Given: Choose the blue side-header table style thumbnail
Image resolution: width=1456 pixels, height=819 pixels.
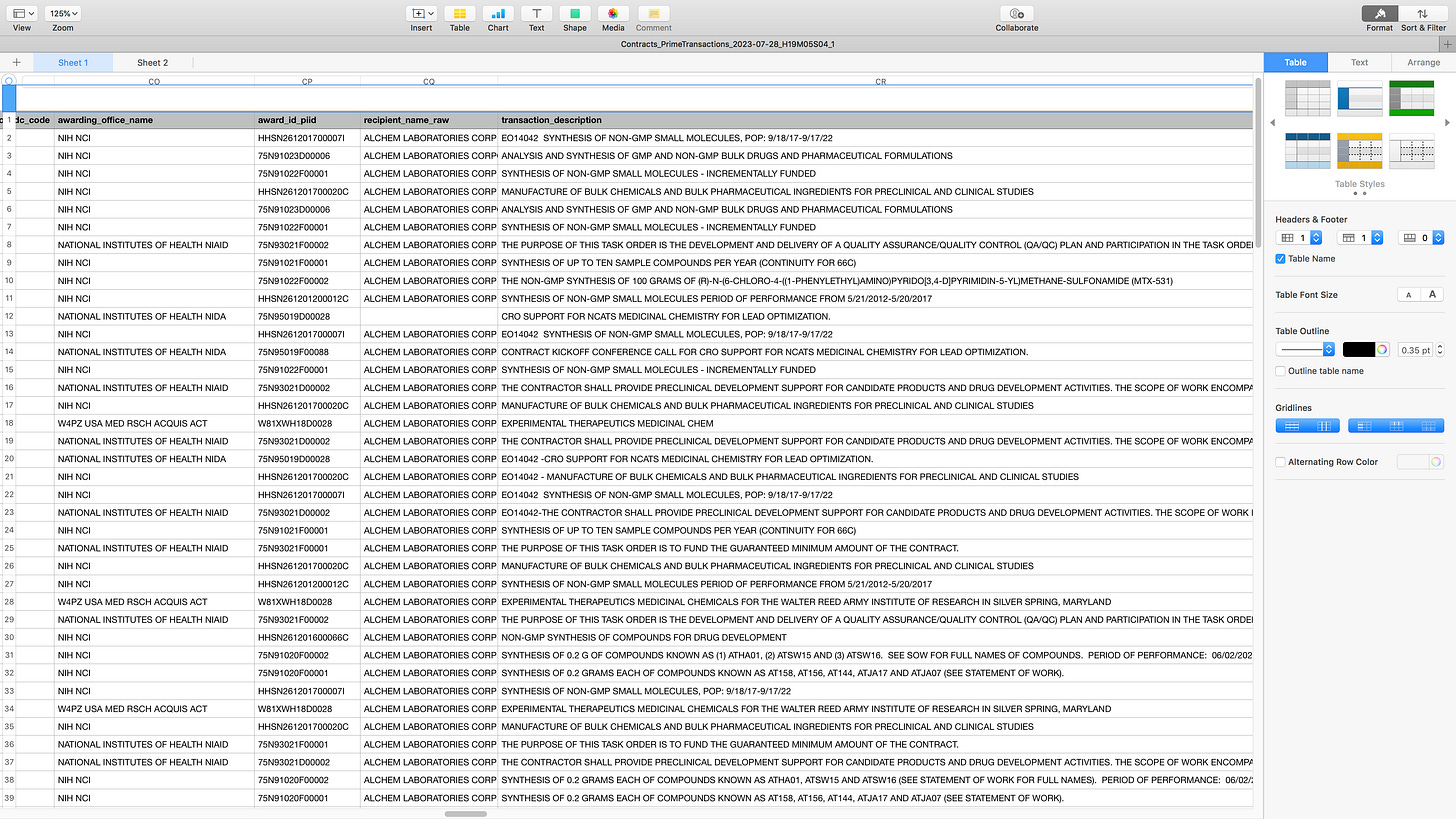Looking at the screenshot, I should (1360, 98).
